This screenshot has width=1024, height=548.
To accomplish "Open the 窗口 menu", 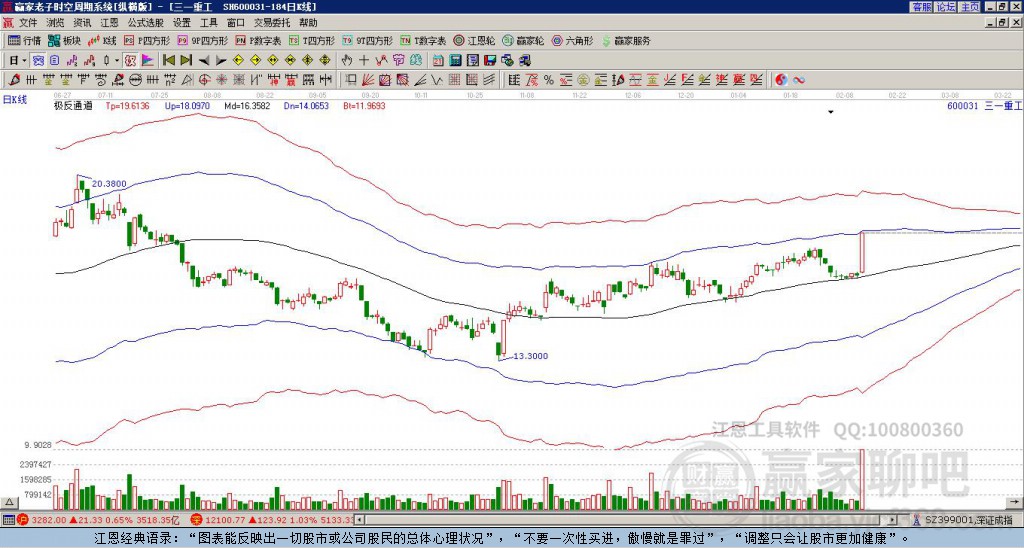I will (x=236, y=22).
